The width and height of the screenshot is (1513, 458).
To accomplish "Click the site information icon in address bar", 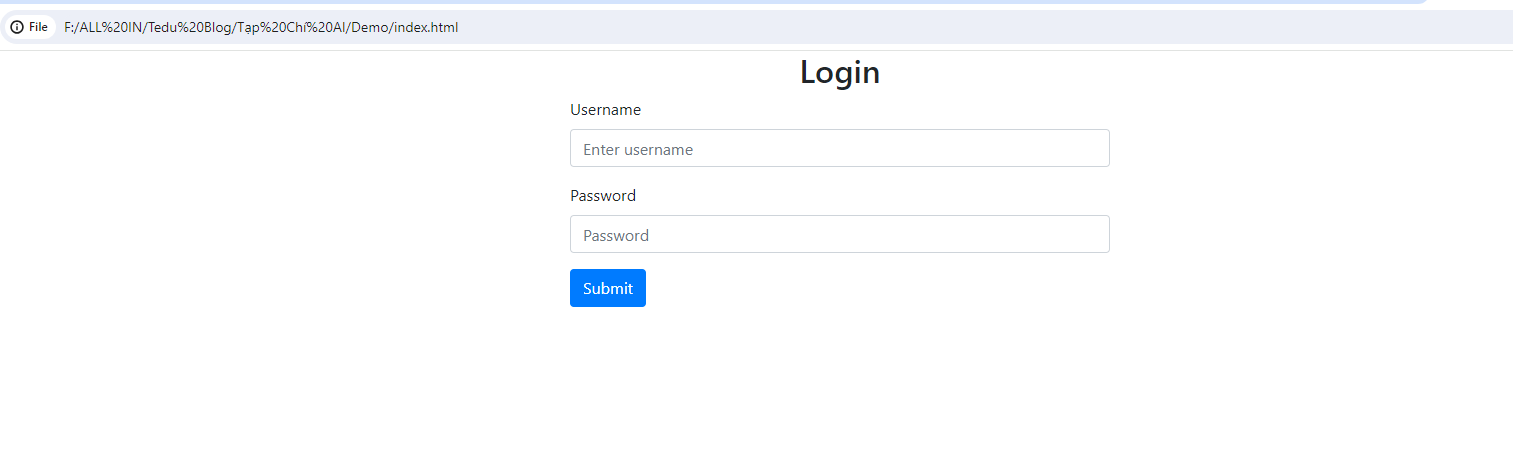I will click(x=17, y=27).
